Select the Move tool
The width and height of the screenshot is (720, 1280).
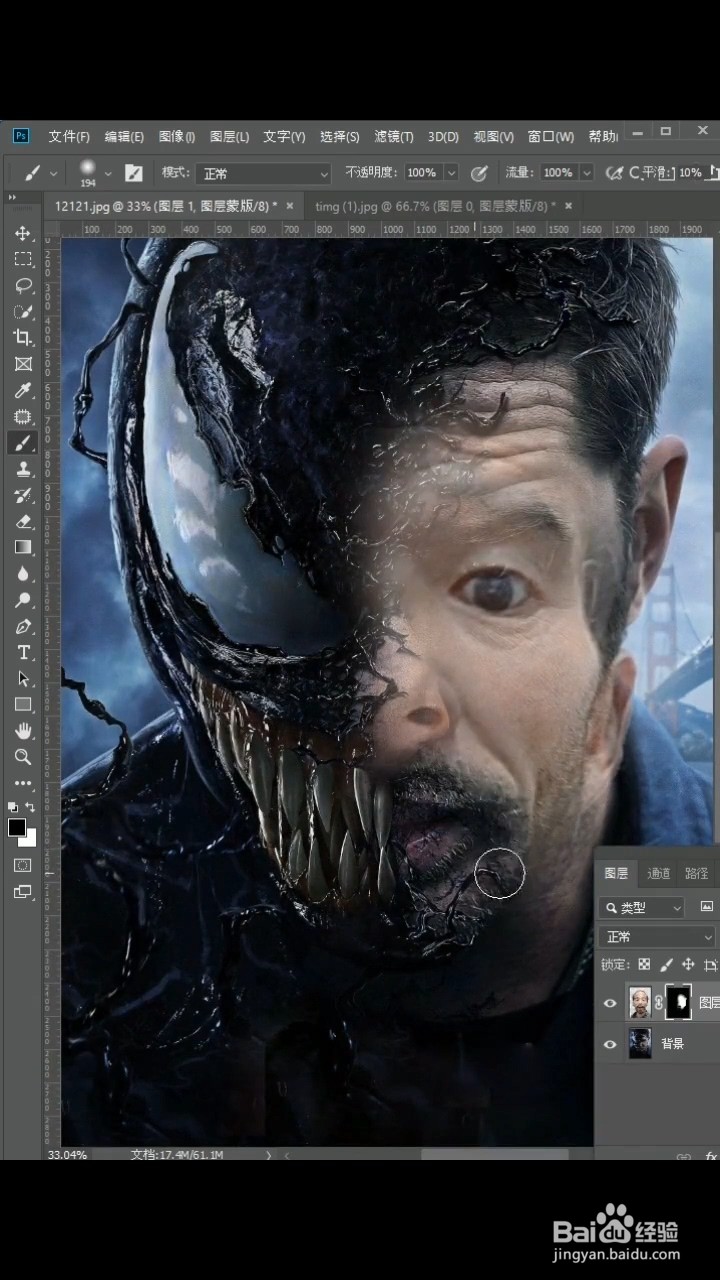(23, 233)
